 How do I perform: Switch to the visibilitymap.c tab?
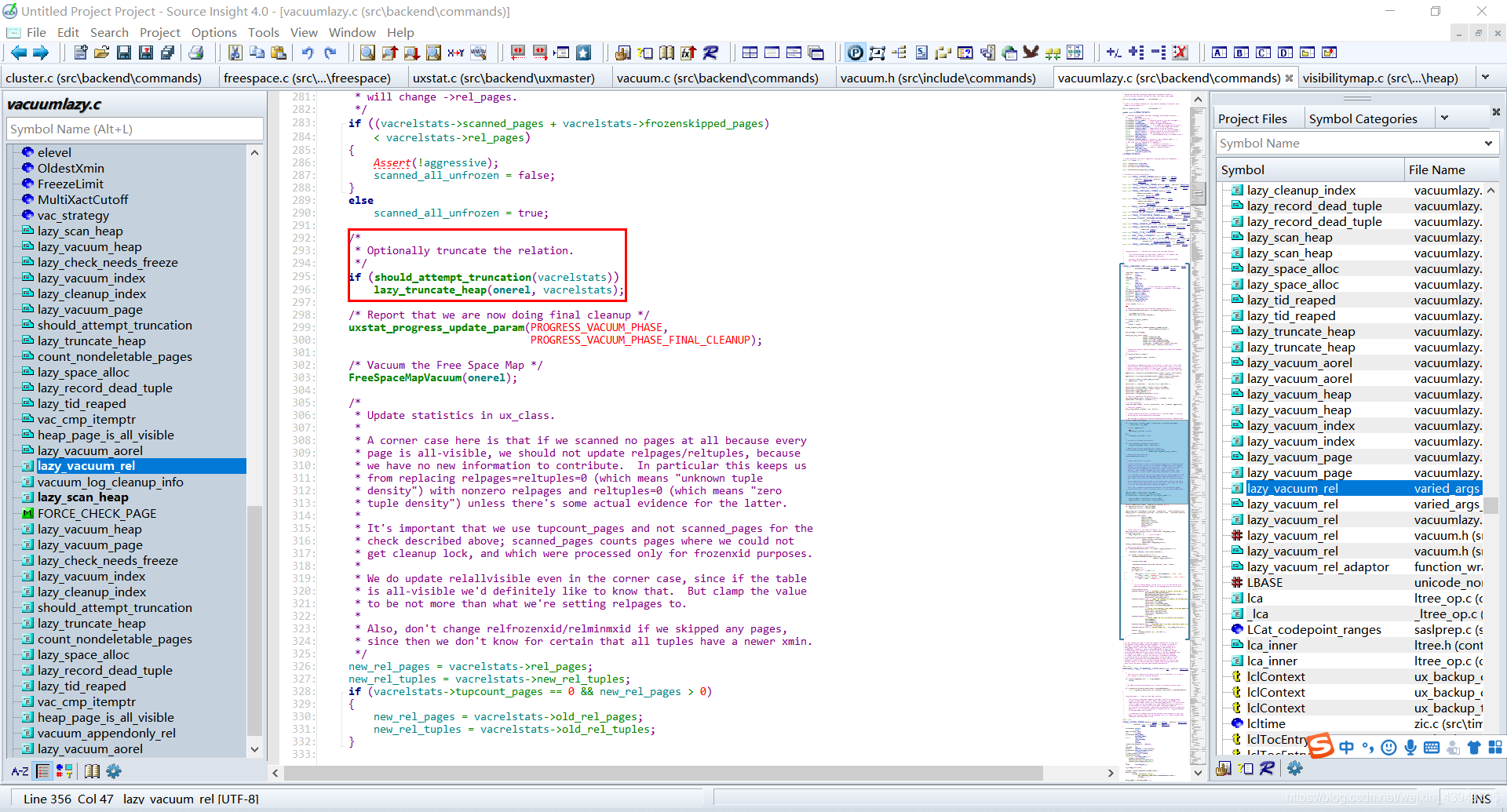pos(1380,78)
